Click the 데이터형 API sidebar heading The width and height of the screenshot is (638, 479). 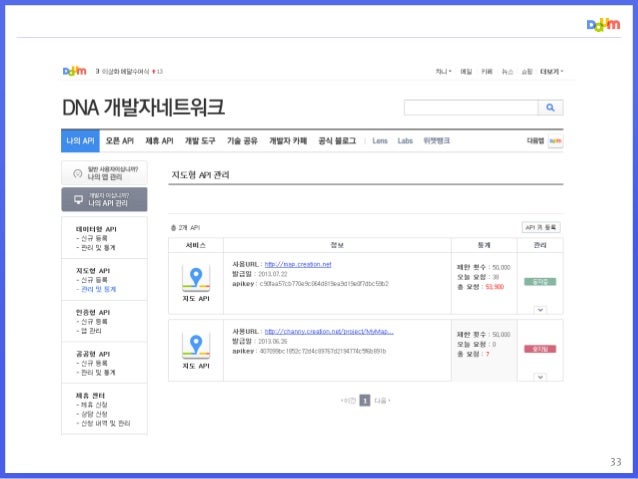96,229
